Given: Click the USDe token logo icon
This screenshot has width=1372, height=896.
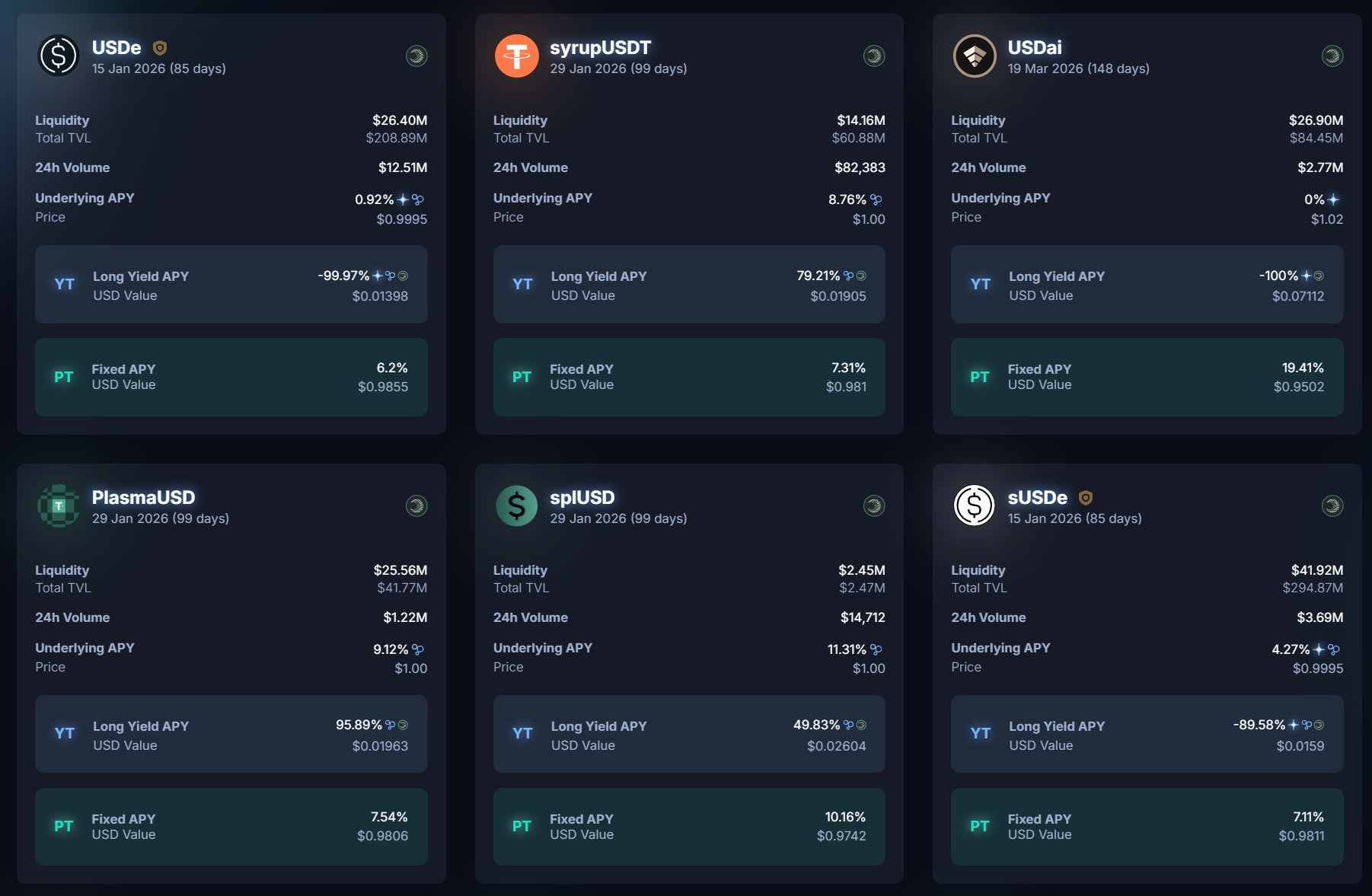Looking at the screenshot, I should tap(56, 55).
